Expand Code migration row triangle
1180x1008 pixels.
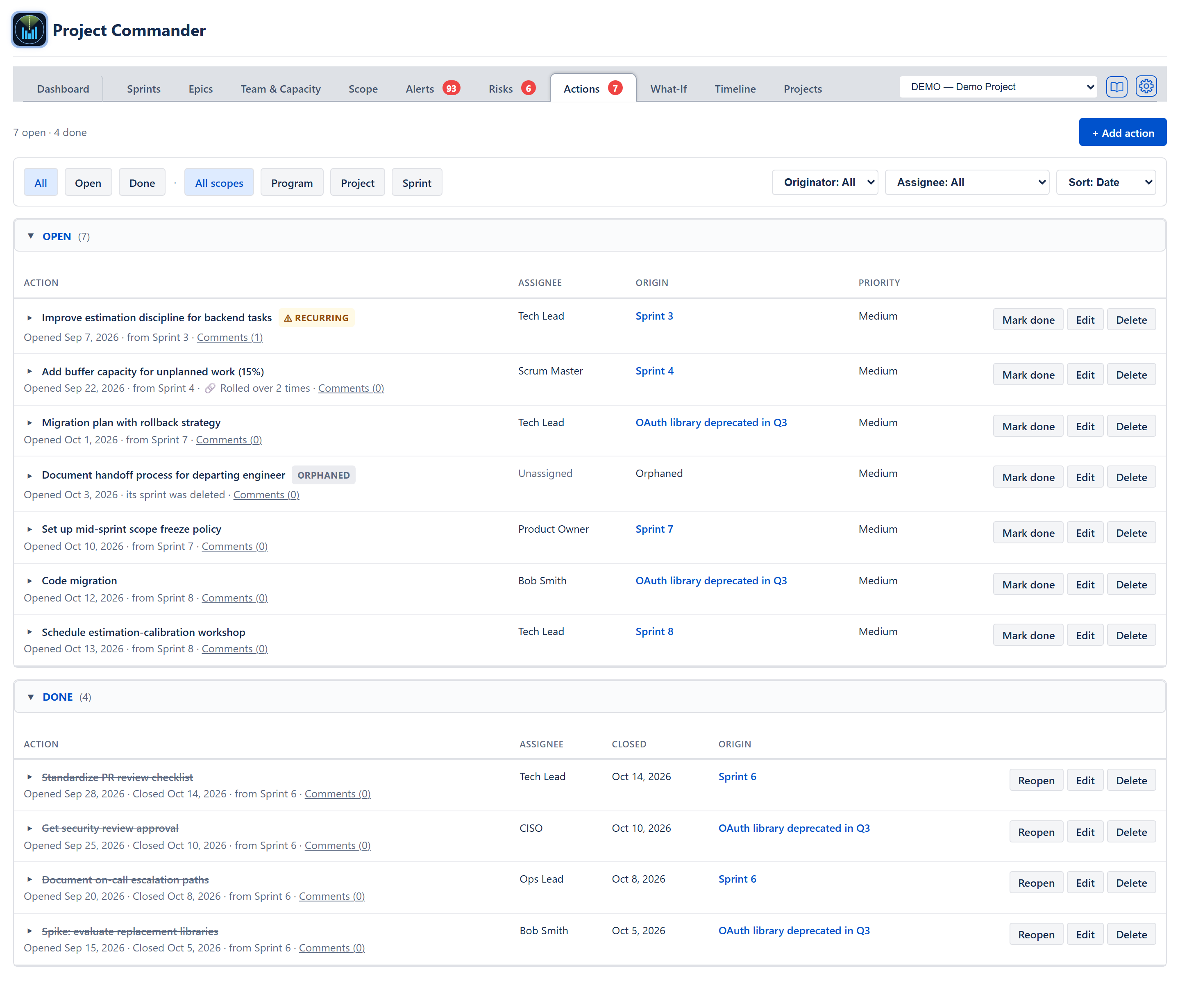click(x=29, y=581)
